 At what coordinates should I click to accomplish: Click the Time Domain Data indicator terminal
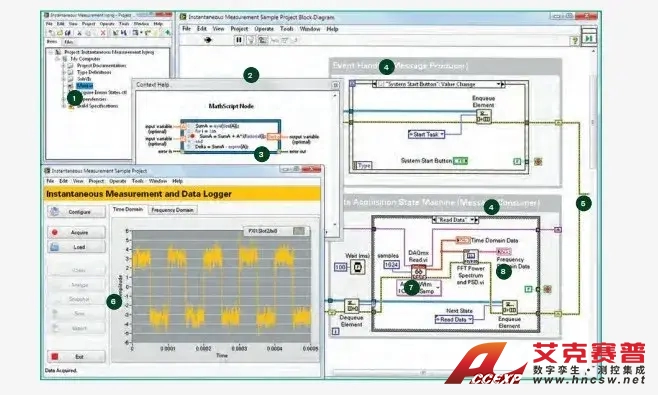coord(463,240)
